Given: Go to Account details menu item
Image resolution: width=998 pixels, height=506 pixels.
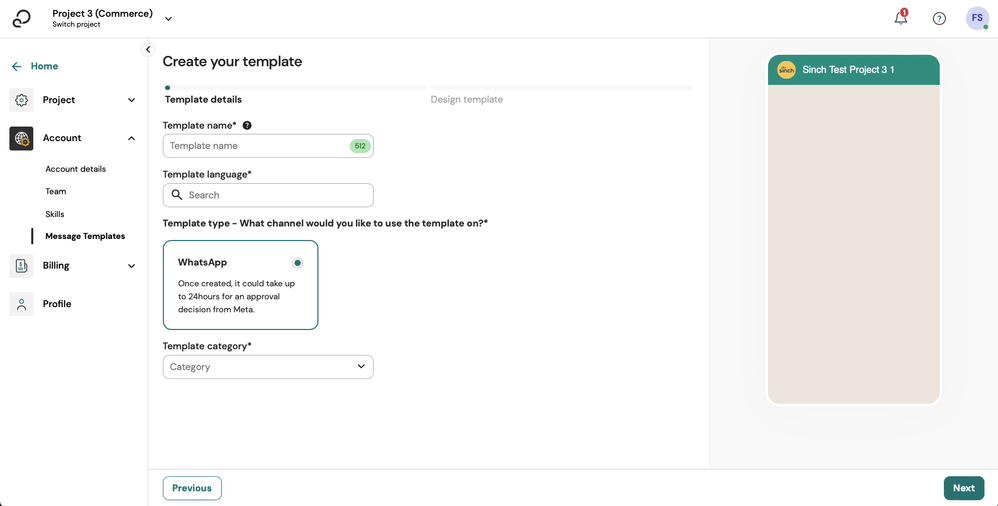Looking at the screenshot, I should (x=75, y=169).
